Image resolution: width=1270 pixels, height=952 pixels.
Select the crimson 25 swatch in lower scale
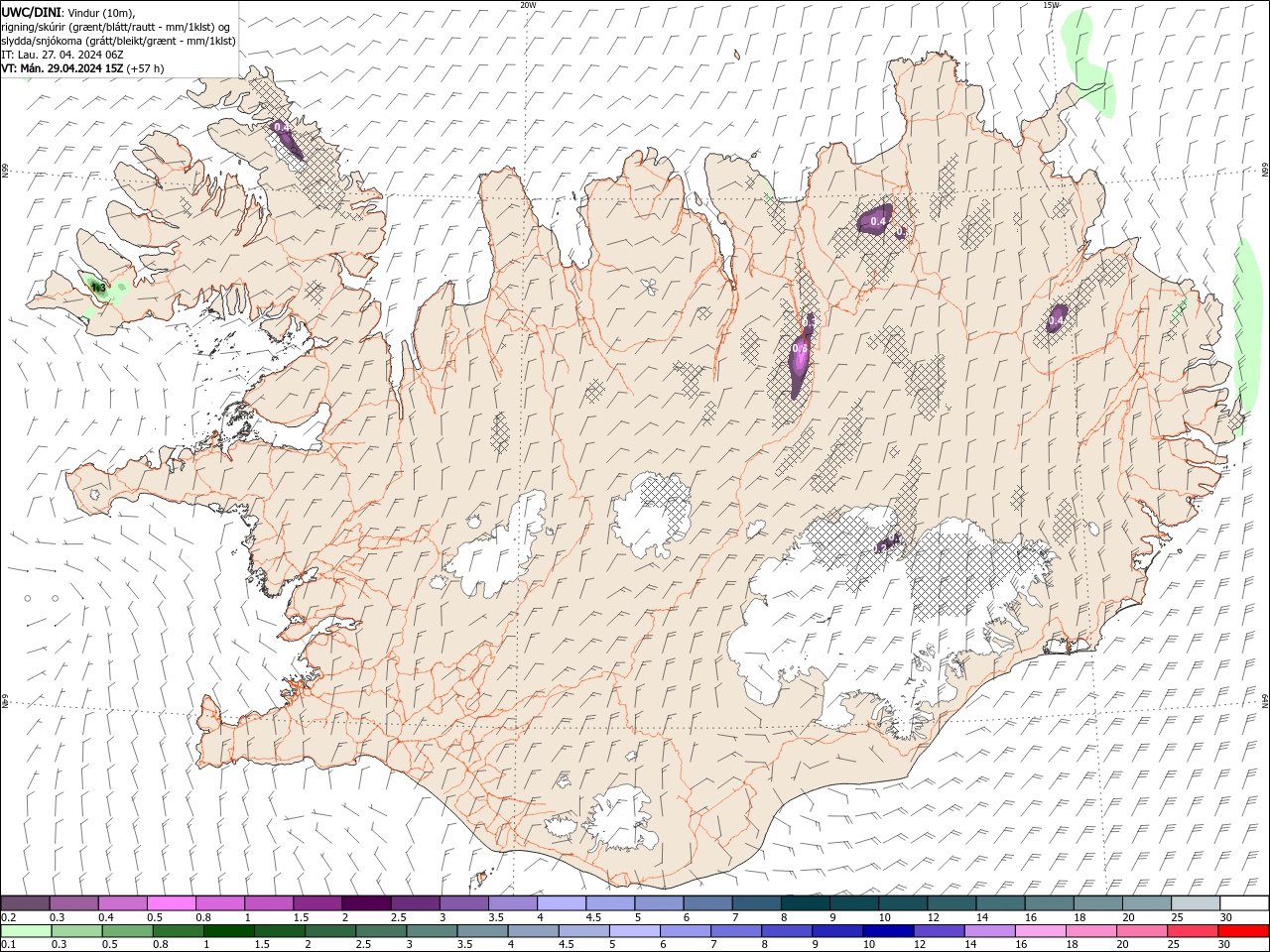pos(1193,931)
